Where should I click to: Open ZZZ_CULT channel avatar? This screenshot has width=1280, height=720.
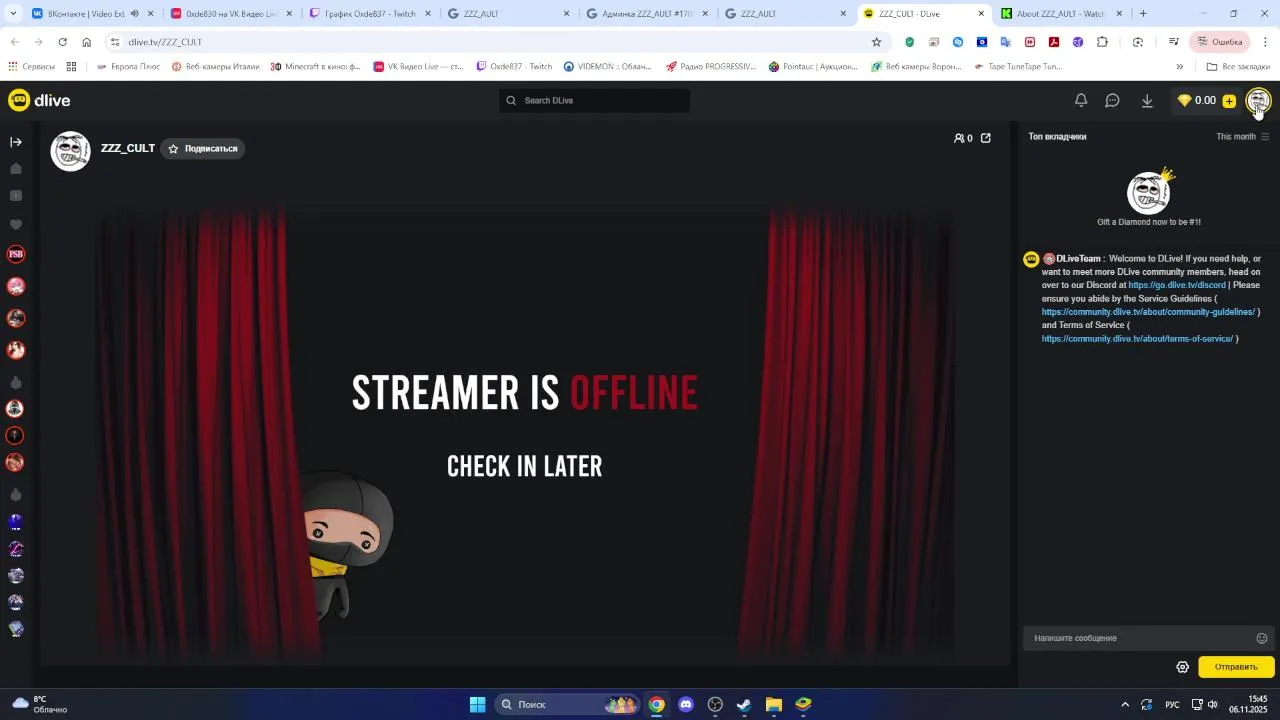(71, 151)
